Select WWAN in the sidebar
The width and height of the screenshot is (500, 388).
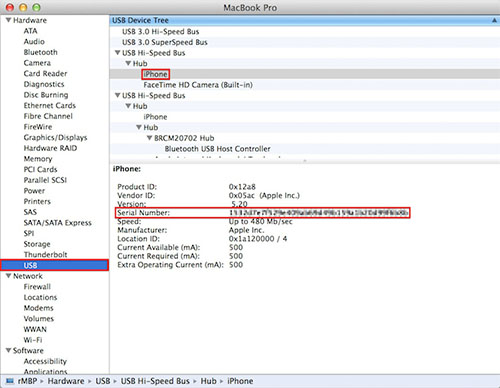35,329
